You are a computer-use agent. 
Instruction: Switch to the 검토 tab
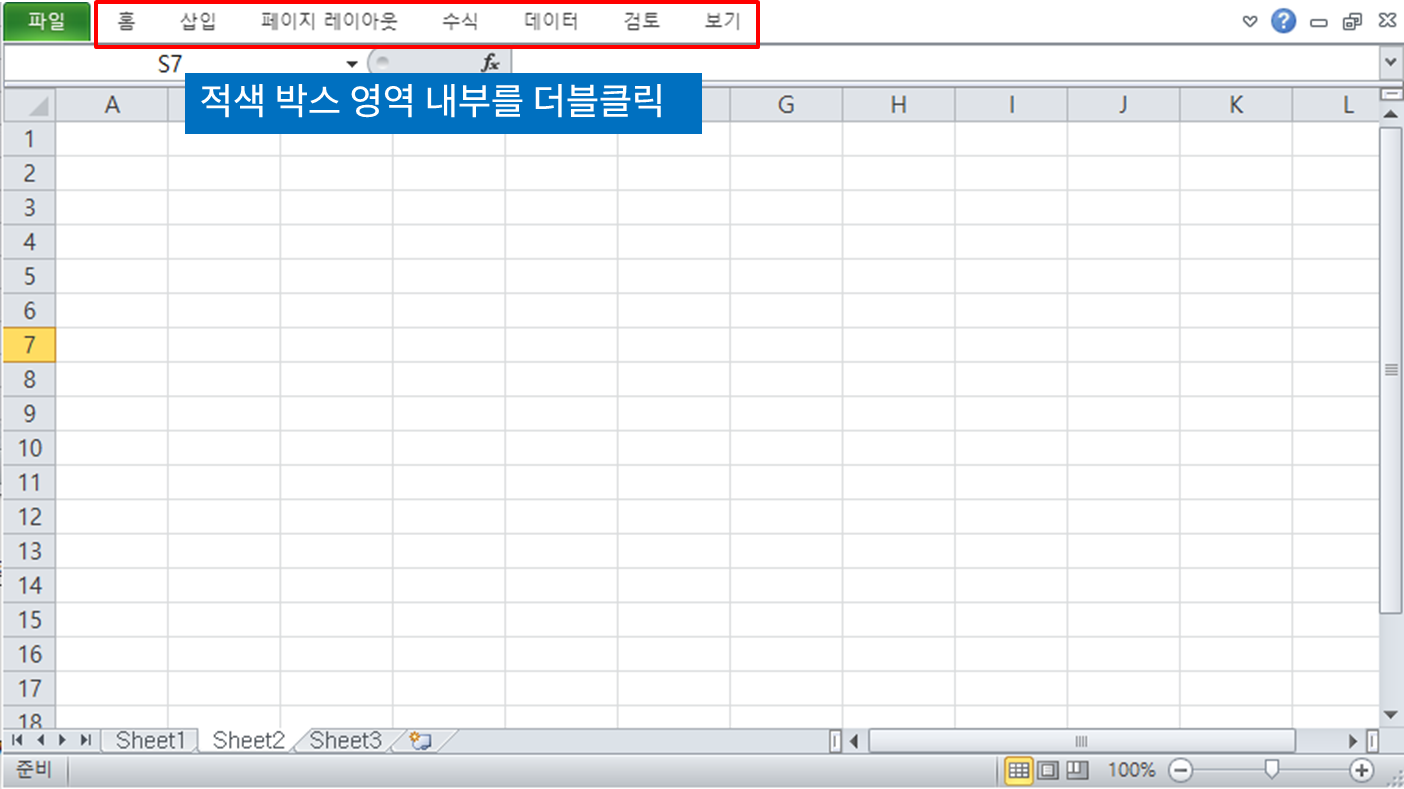641,21
